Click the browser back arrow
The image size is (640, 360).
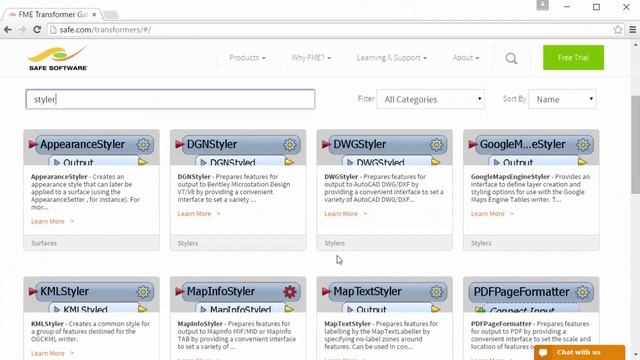pos(7,30)
